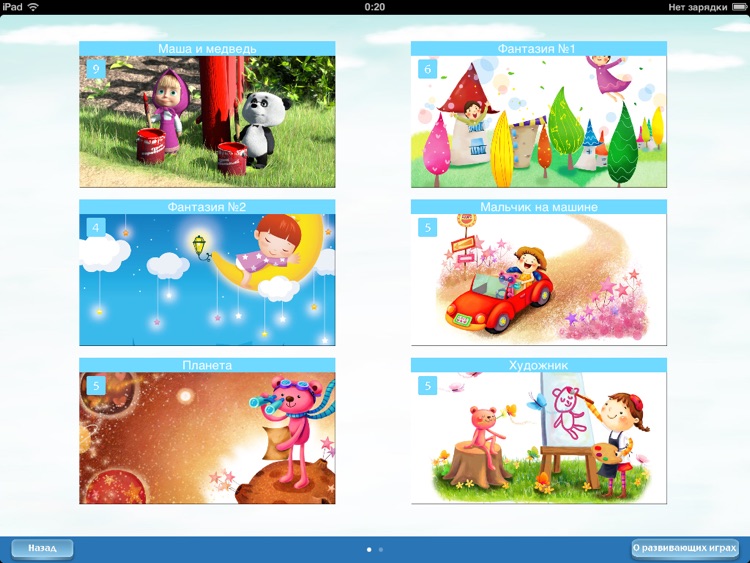Tap the Wi-Fi status icon
The image size is (750, 563).
point(33,7)
